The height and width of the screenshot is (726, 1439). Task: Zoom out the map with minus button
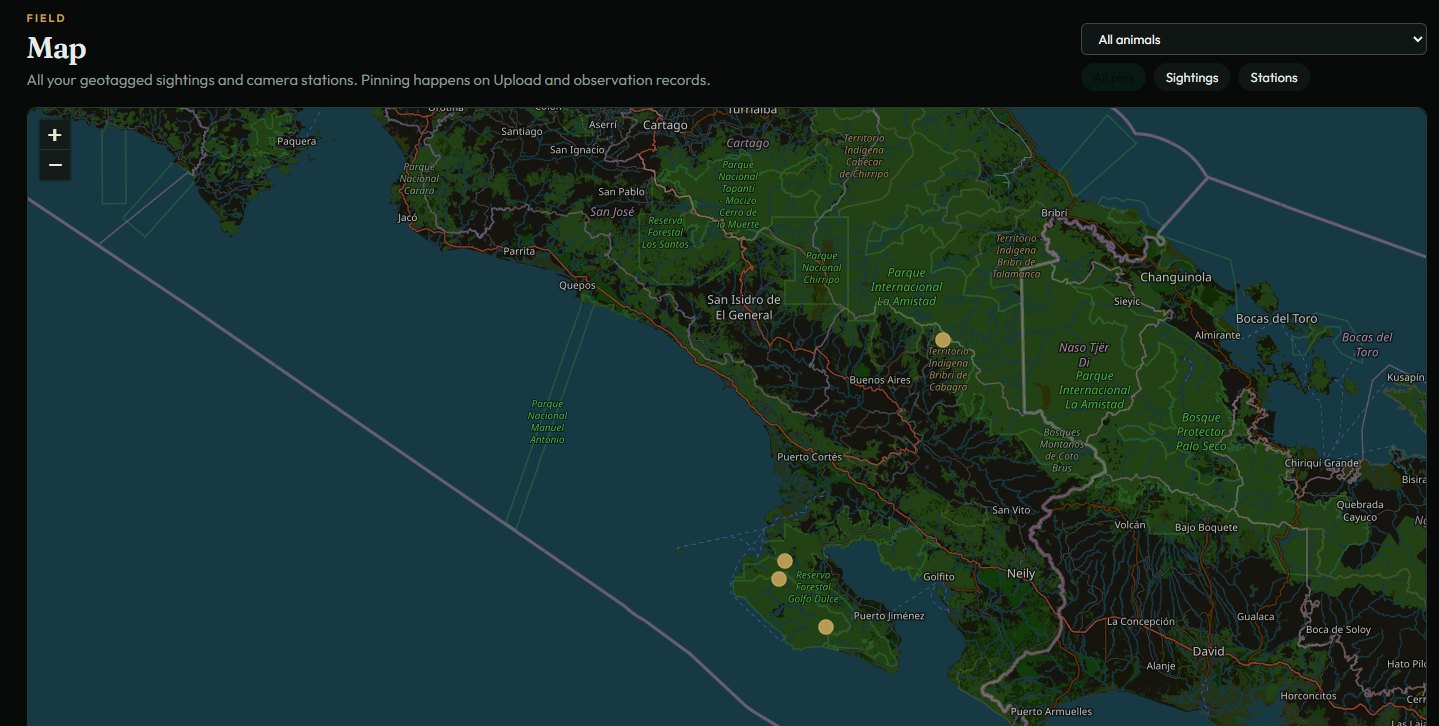[55, 165]
